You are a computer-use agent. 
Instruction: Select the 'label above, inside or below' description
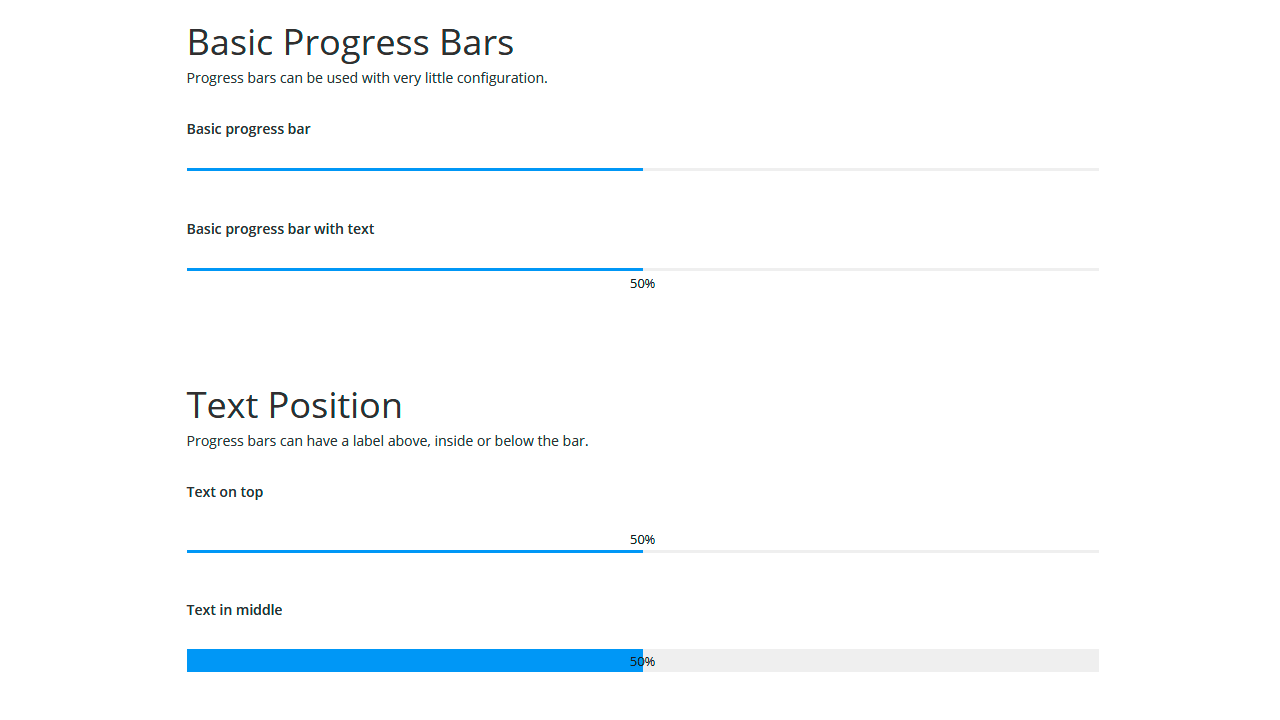click(387, 440)
